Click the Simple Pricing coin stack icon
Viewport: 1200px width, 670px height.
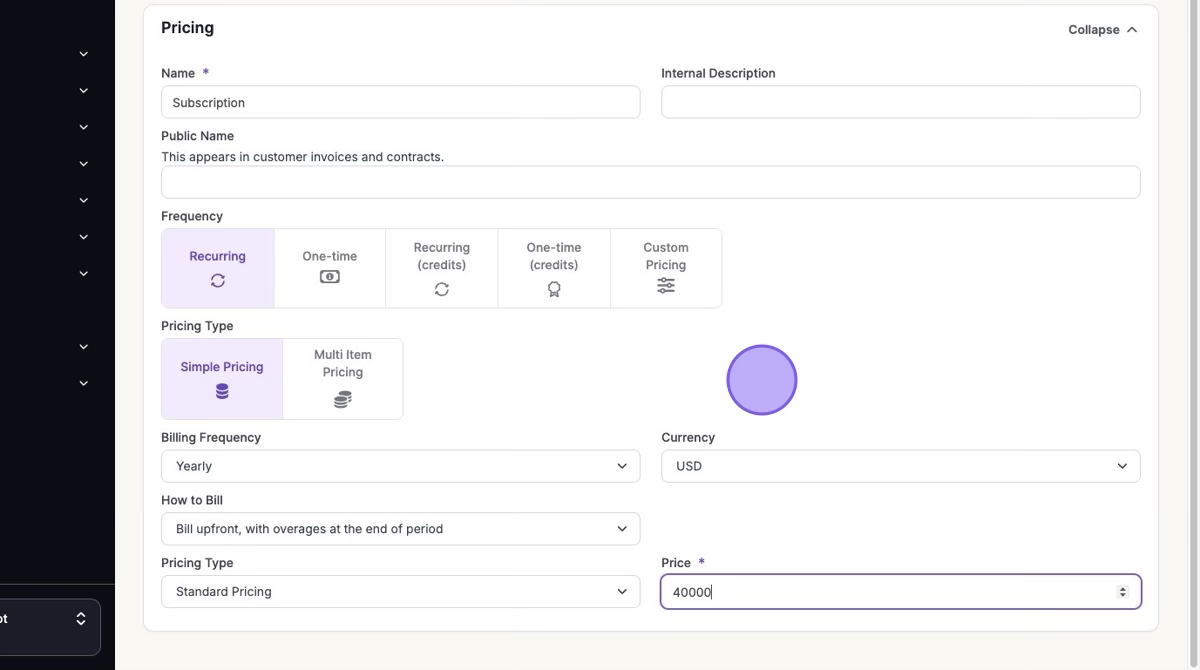[x=222, y=391]
